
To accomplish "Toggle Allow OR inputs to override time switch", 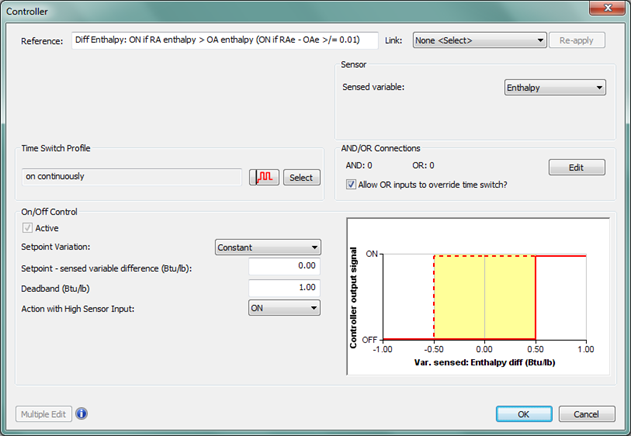I will [x=352, y=184].
